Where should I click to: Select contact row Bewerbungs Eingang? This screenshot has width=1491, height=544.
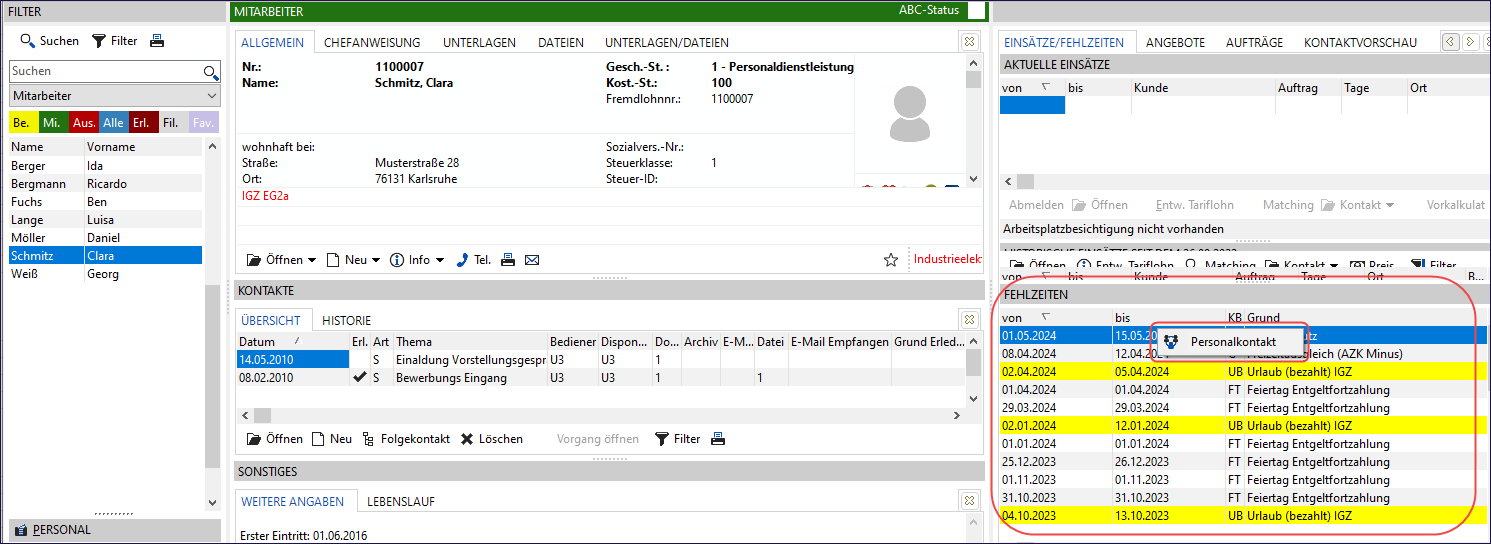601,378
